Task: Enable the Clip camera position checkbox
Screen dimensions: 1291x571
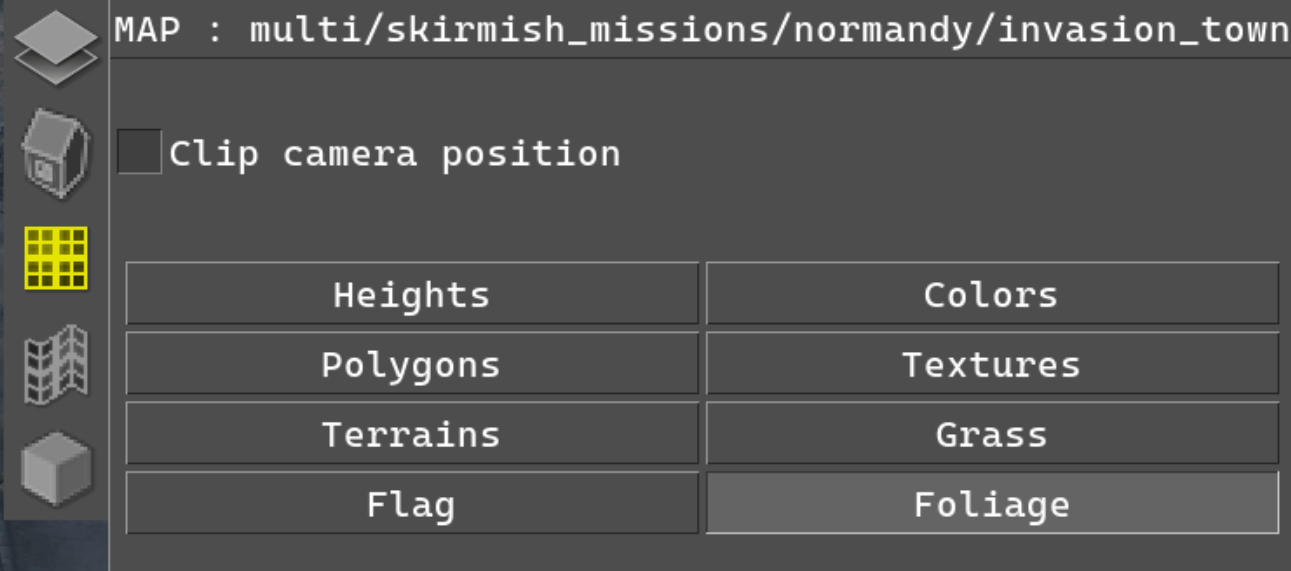Action: coord(139,152)
